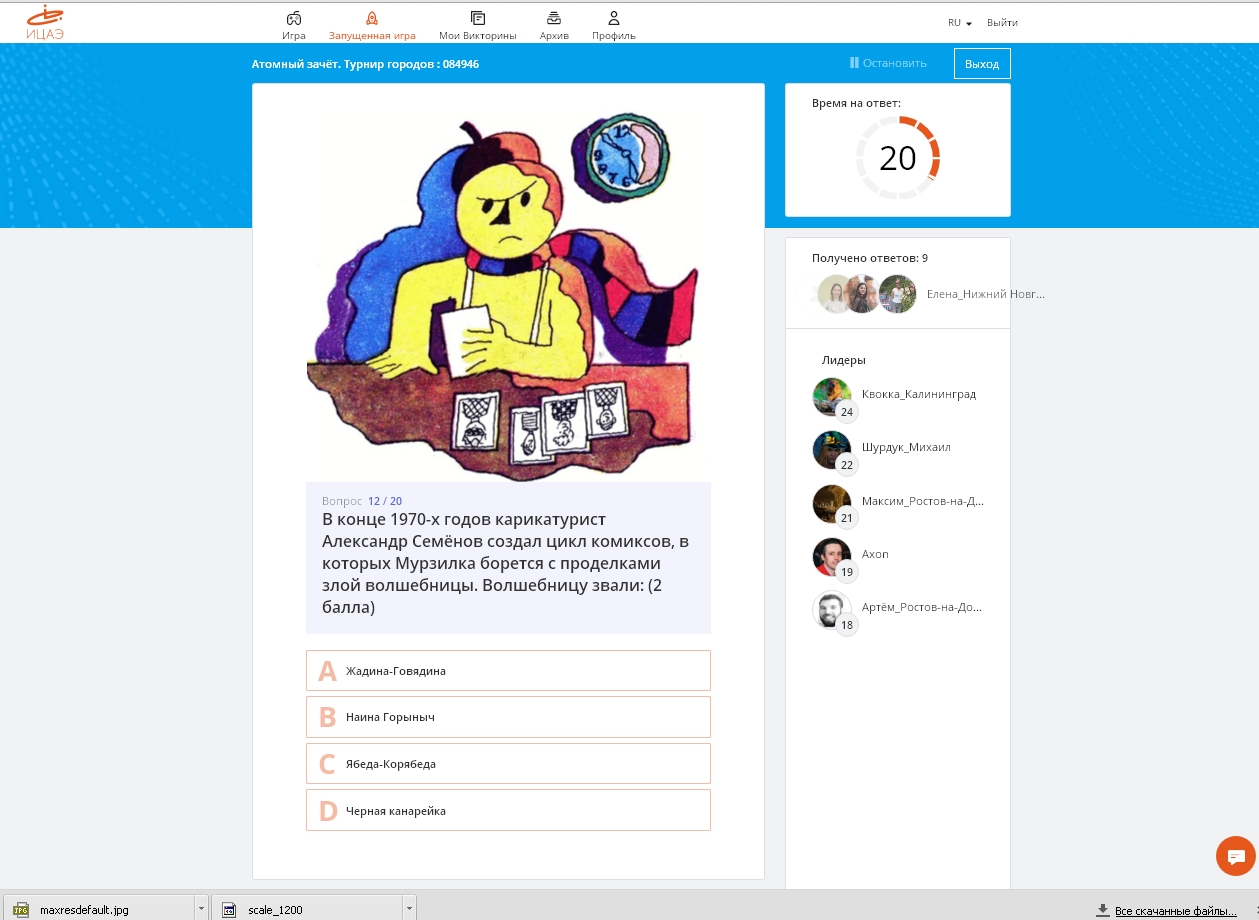
Task: Click Шурдук_Михаил's avatar
Action: tap(832, 449)
